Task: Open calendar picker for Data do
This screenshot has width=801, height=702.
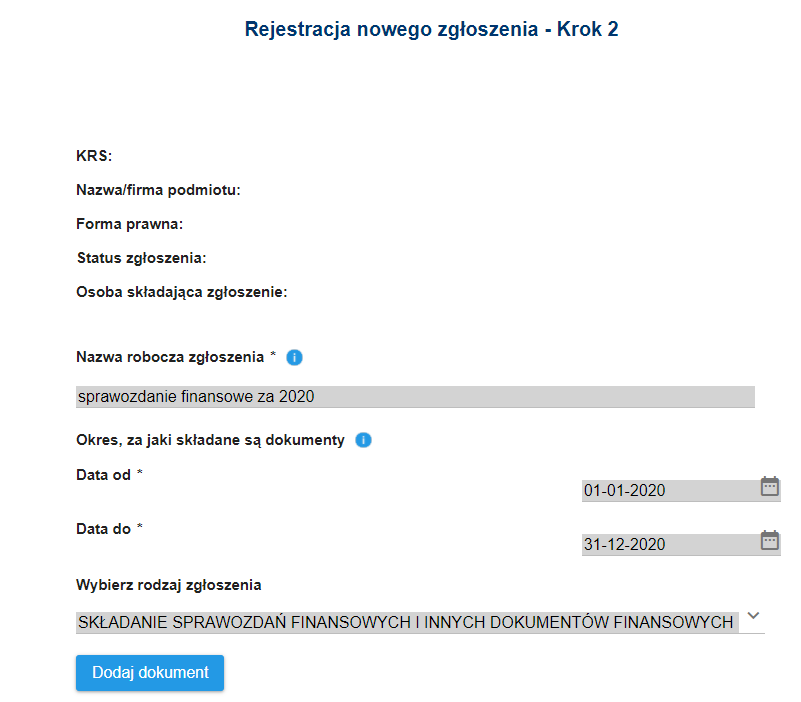Action: (x=769, y=541)
